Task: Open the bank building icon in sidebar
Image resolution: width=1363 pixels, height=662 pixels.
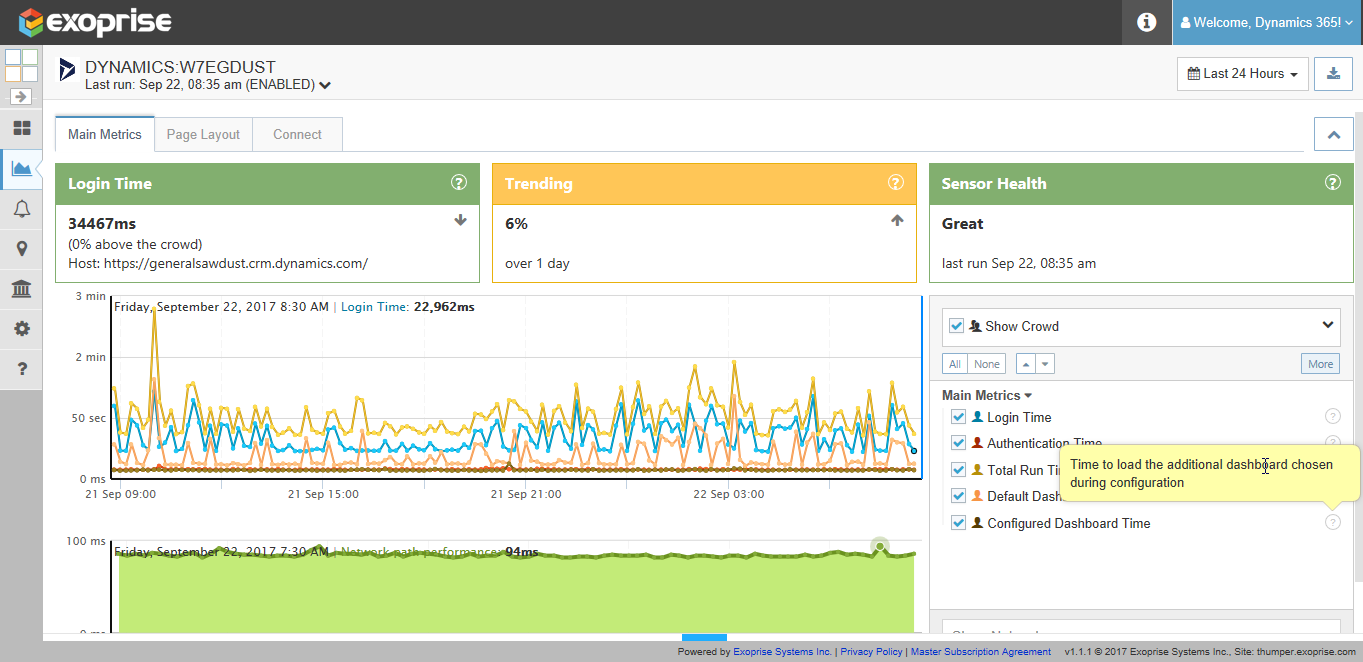Action: point(21,289)
